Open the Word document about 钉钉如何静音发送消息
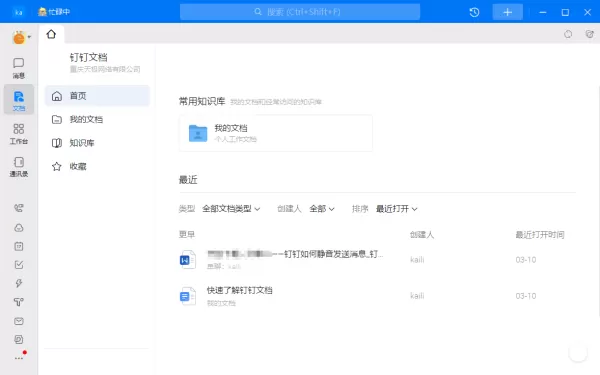 pyautogui.click(x=295, y=254)
